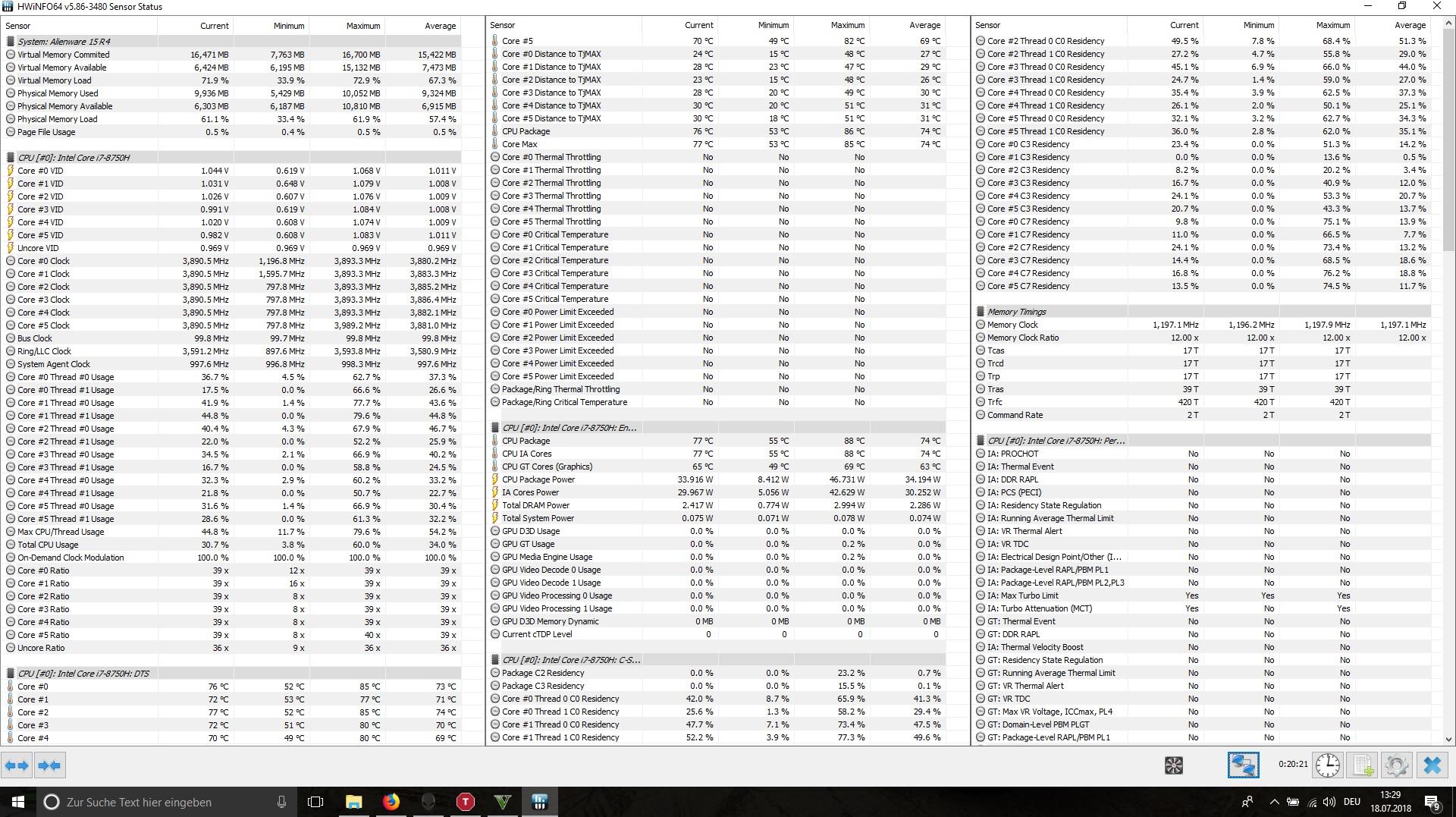The height and width of the screenshot is (817, 1456).
Task: Click the chip icon beside System: Alienware 15 R4
Action: (x=11, y=42)
